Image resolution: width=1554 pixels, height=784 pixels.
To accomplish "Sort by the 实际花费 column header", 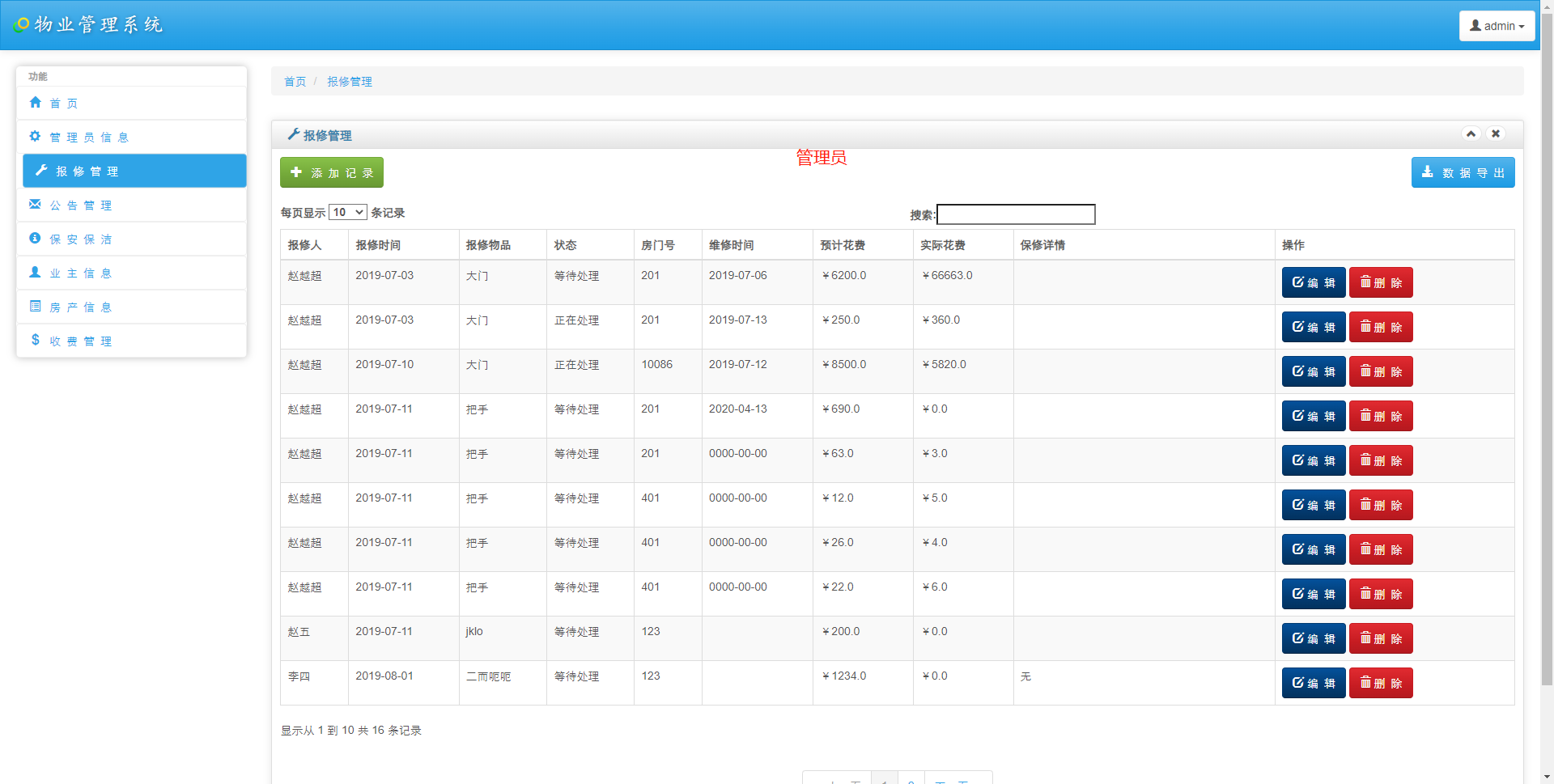I will coord(964,245).
